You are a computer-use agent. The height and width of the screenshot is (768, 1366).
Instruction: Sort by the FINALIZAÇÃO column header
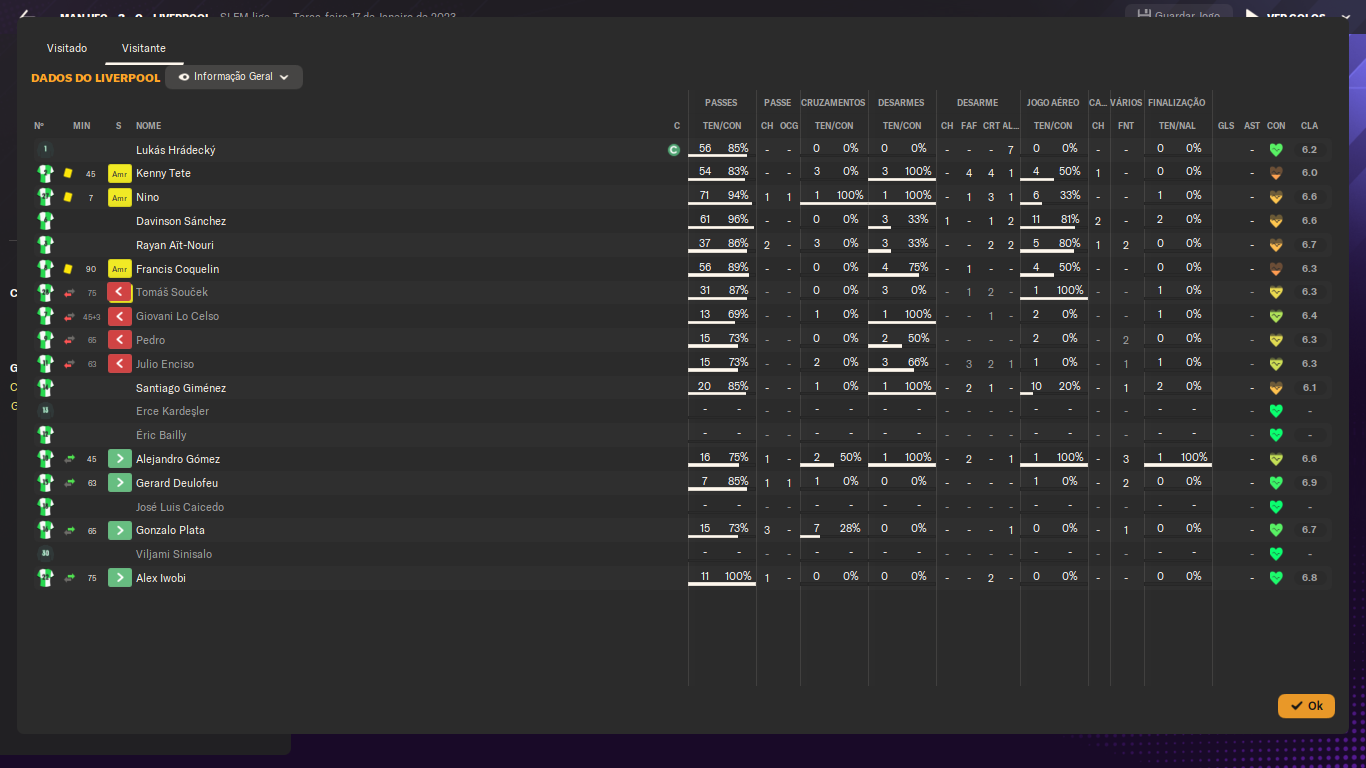tap(1177, 103)
